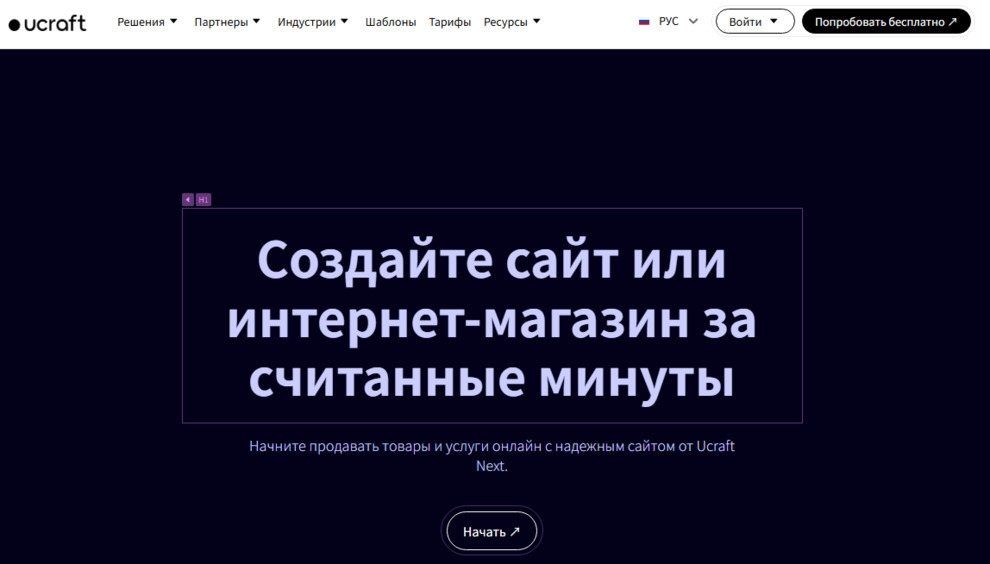This screenshot has width=990, height=564.
Task: Select the РУС language label
Action: click(x=668, y=22)
